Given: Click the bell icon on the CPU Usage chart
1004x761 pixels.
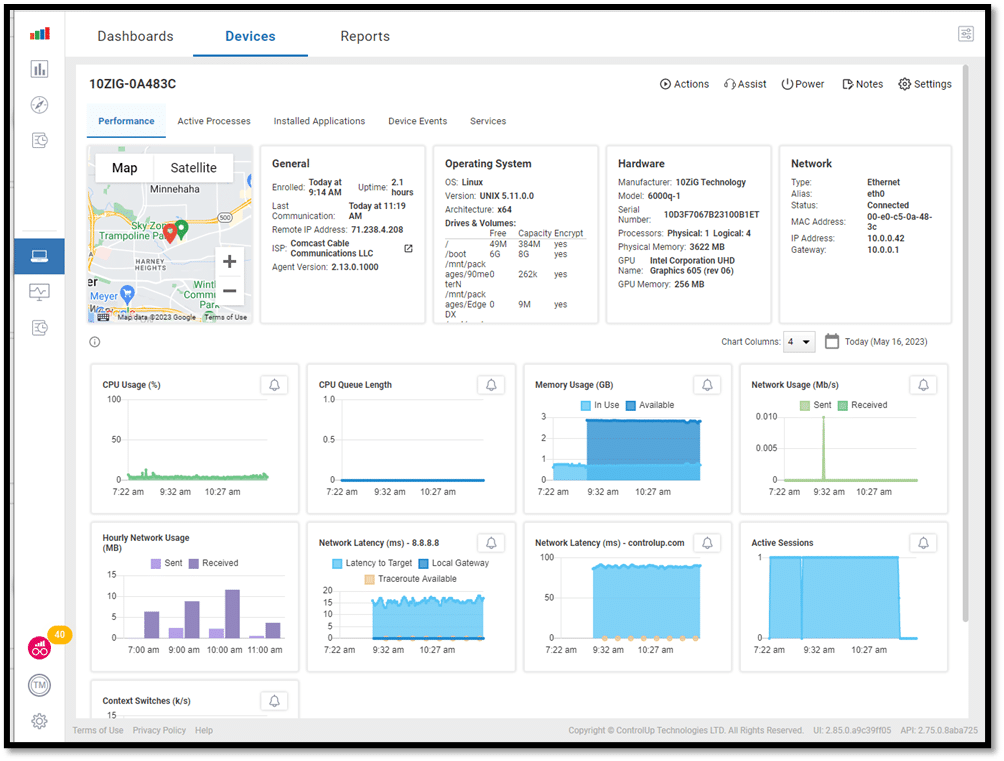Looking at the screenshot, I should click(x=275, y=385).
